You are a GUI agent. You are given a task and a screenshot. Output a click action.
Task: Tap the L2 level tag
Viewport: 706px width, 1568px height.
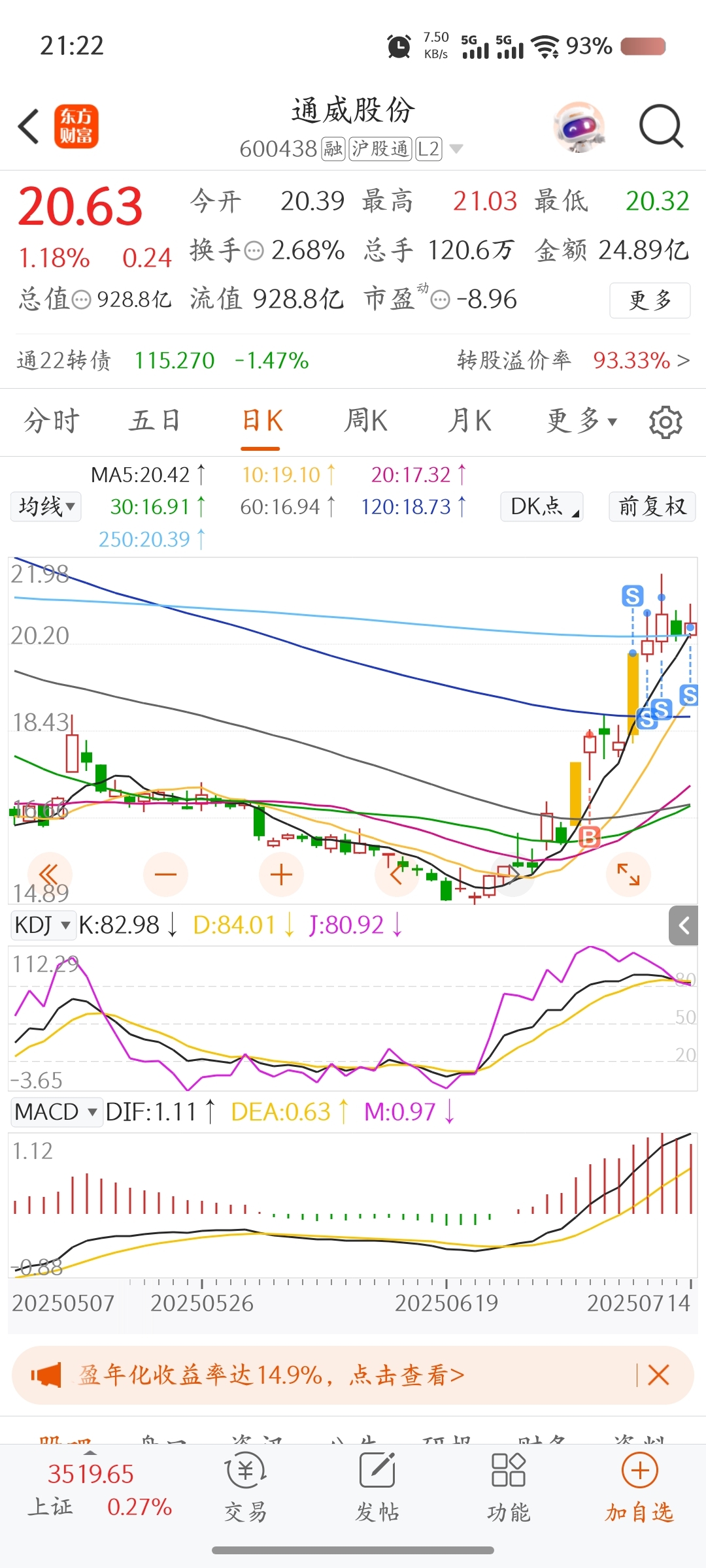pyautogui.click(x=429, y=149)
